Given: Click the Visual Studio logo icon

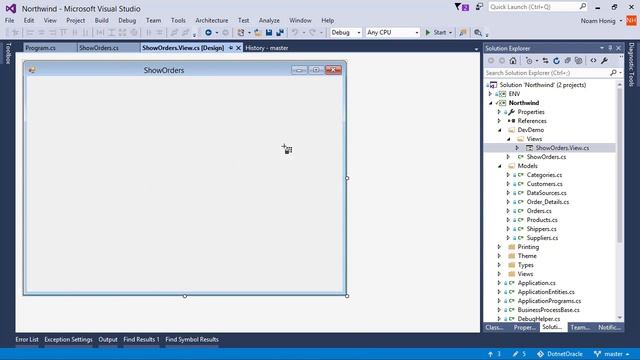Looking at the screenshot, I should tap(11, 8).
